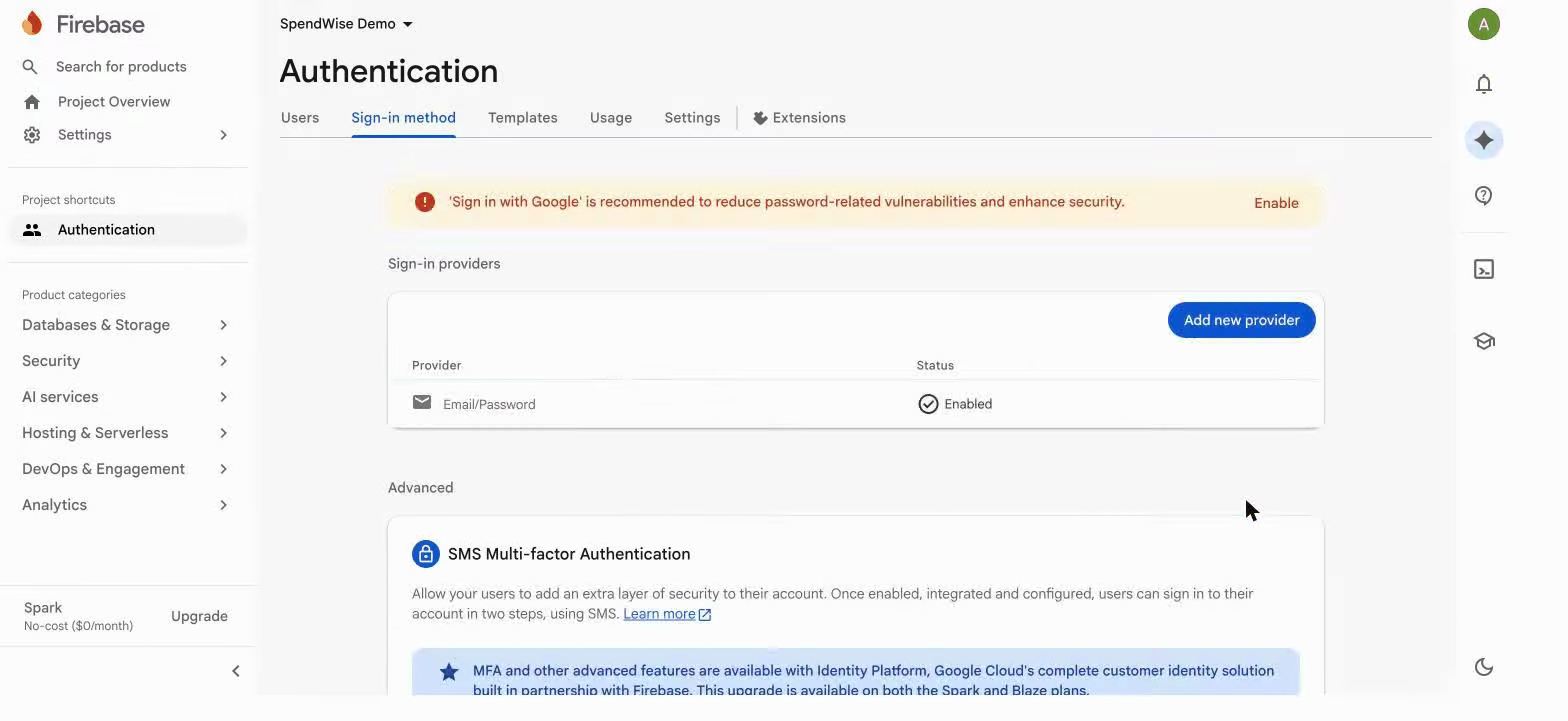Click the Sign-in providers section label
1568x721 pixels.
(444, 264)
